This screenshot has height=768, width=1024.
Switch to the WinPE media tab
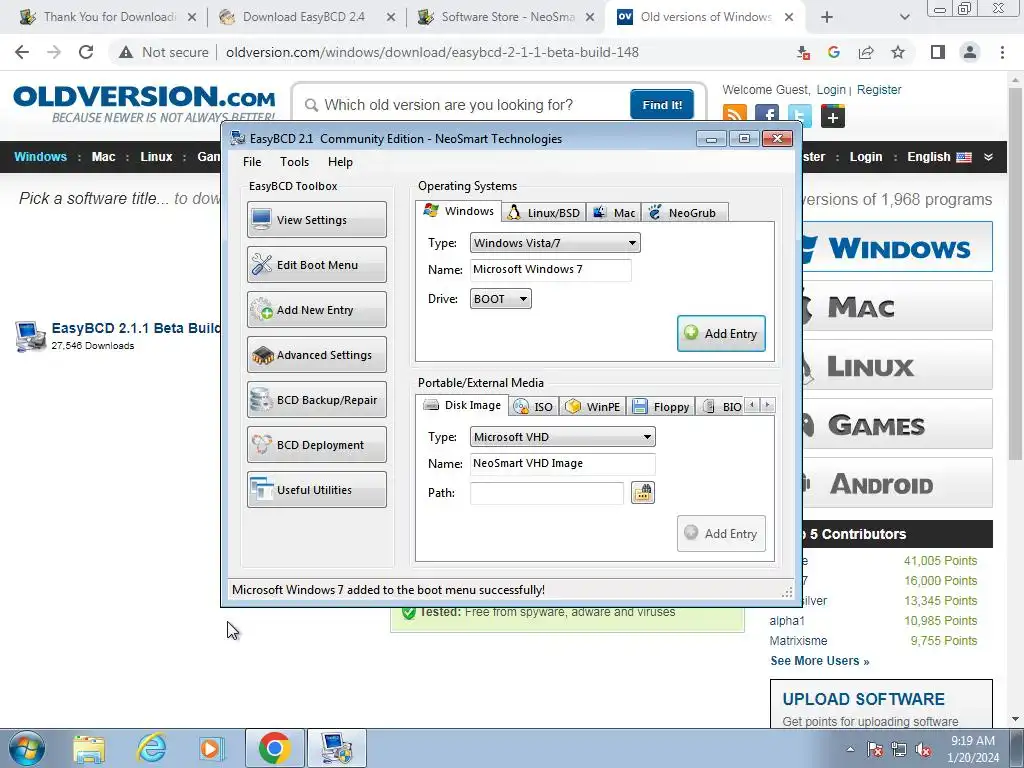coord(593,406)
